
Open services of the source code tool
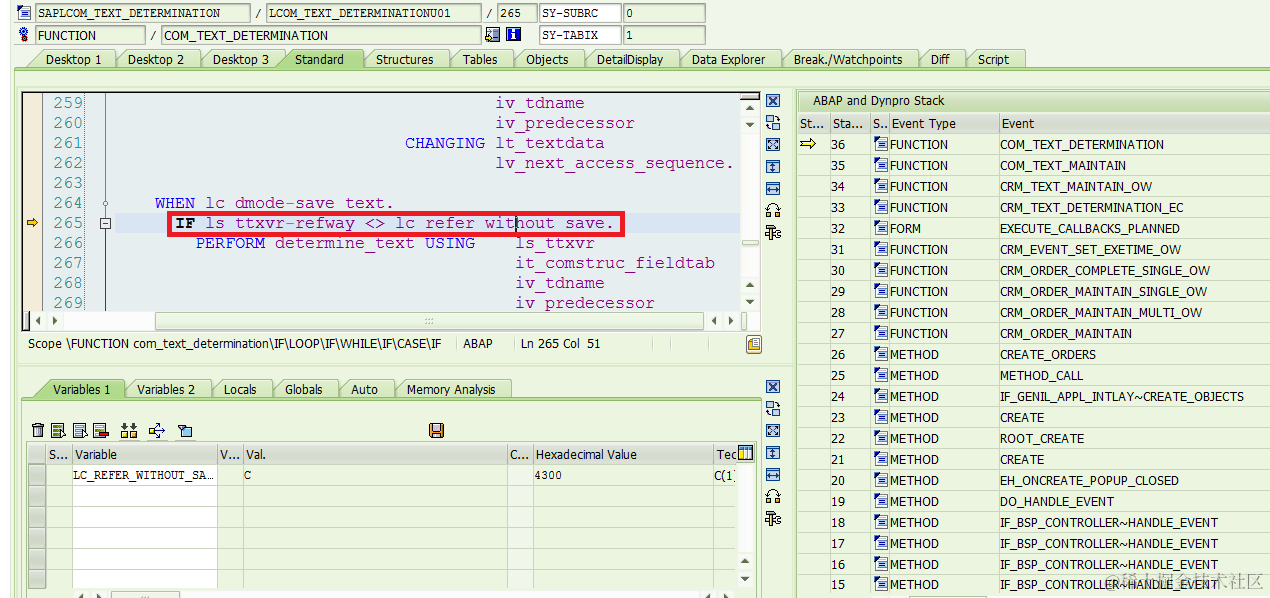(x=773, y=210)
